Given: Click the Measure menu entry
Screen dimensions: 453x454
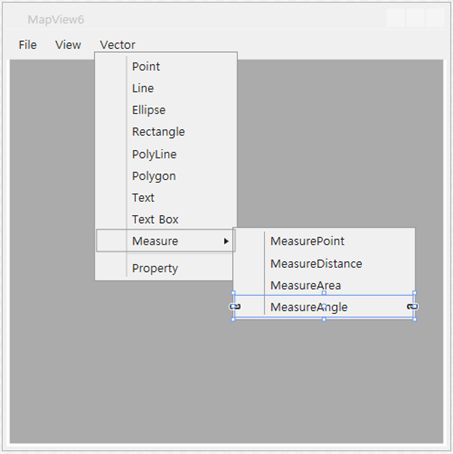Looking at the screenshot, I should [166, 240].
